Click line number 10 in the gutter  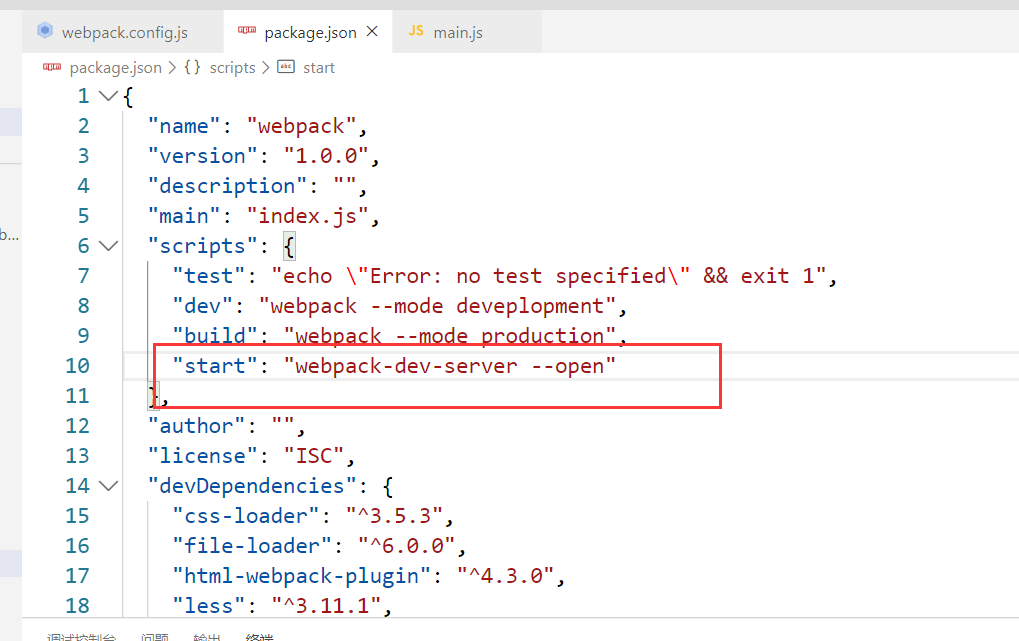77,366
